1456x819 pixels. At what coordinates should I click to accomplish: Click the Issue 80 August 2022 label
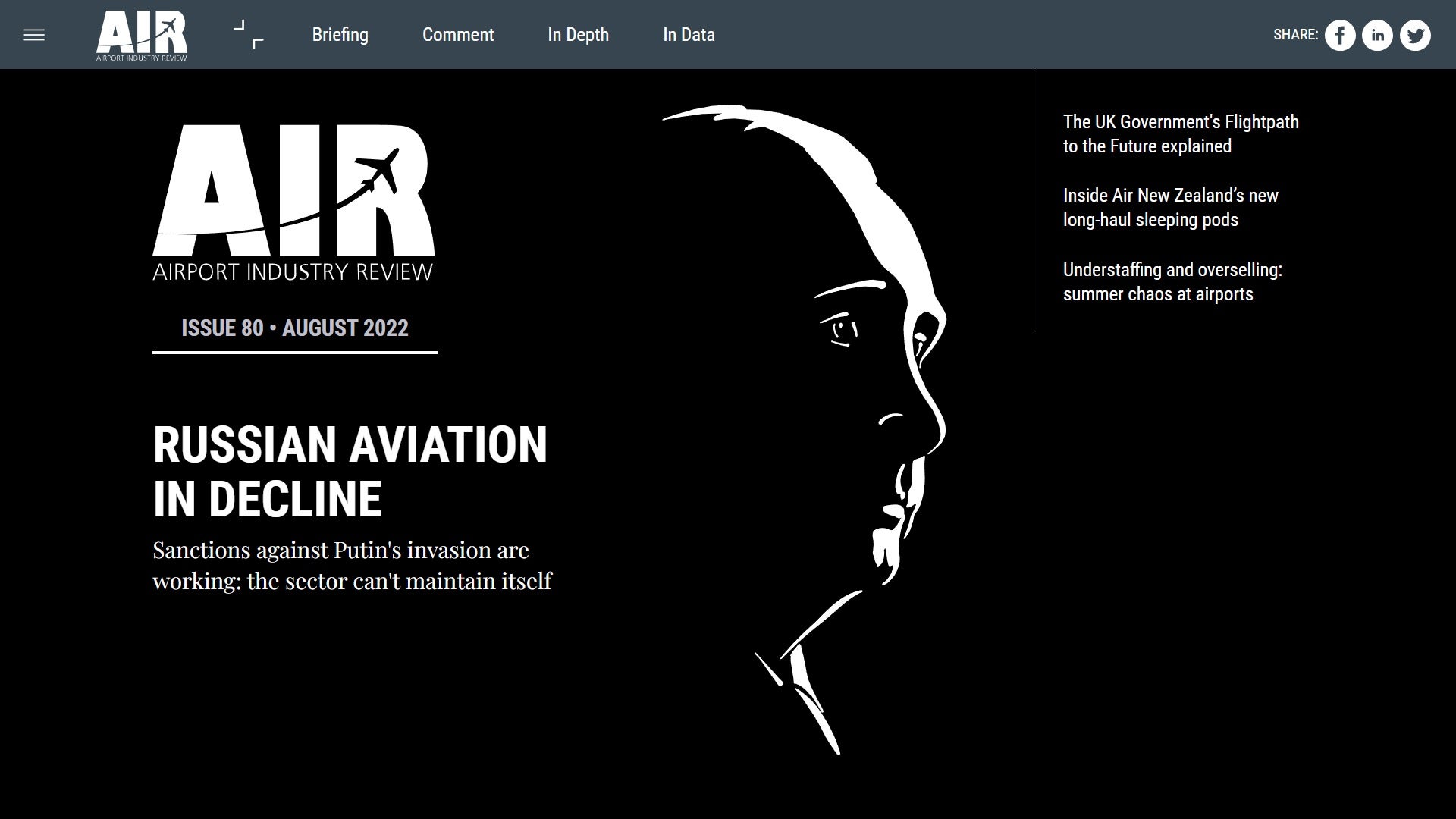294,328
